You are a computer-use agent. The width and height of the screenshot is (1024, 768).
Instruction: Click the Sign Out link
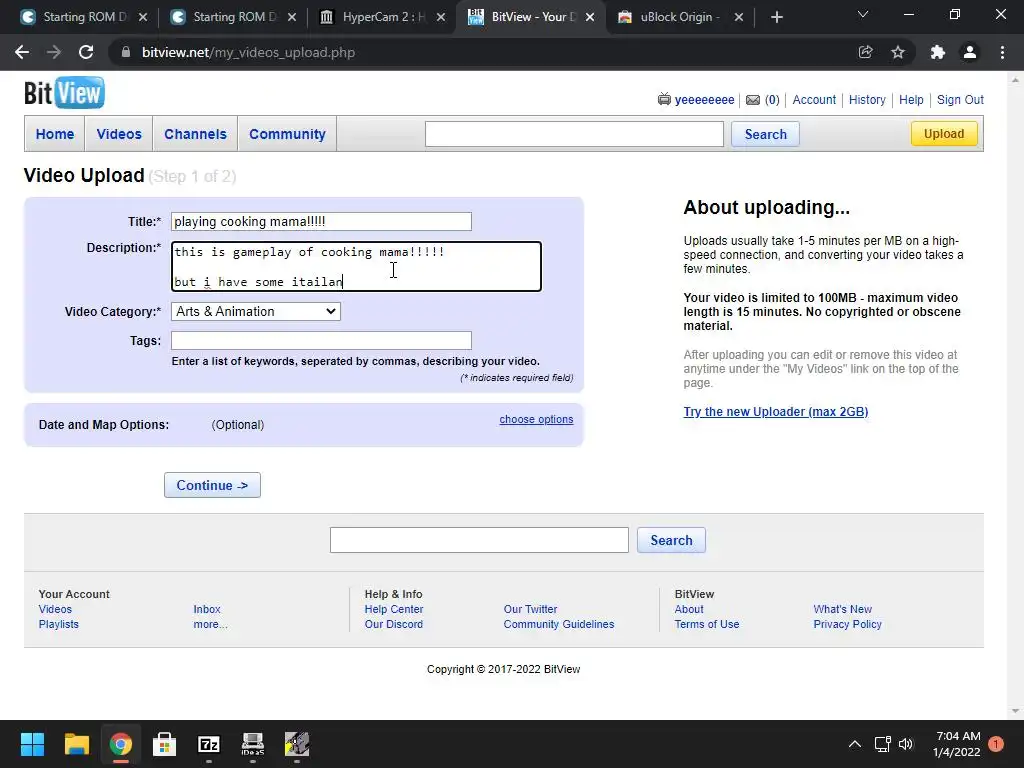[x=960, y=100]
